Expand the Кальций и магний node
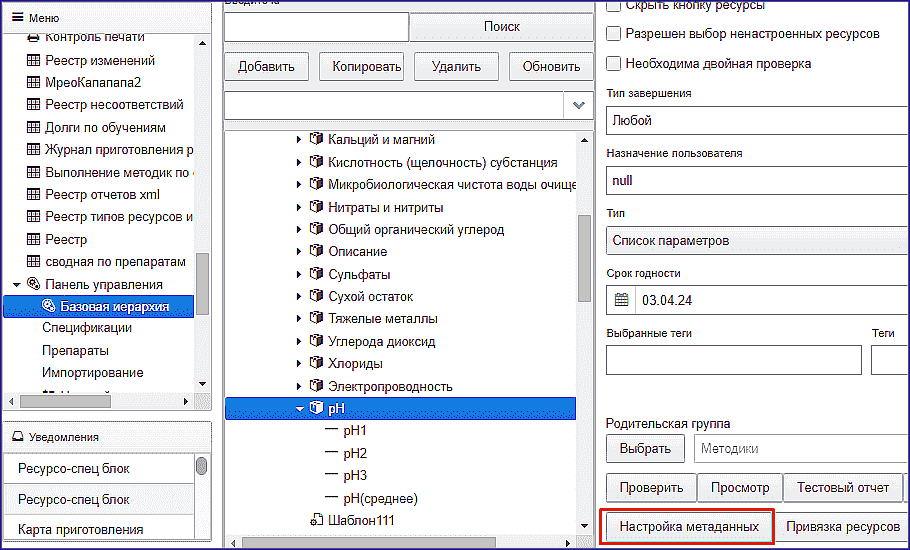 (299, 139)
